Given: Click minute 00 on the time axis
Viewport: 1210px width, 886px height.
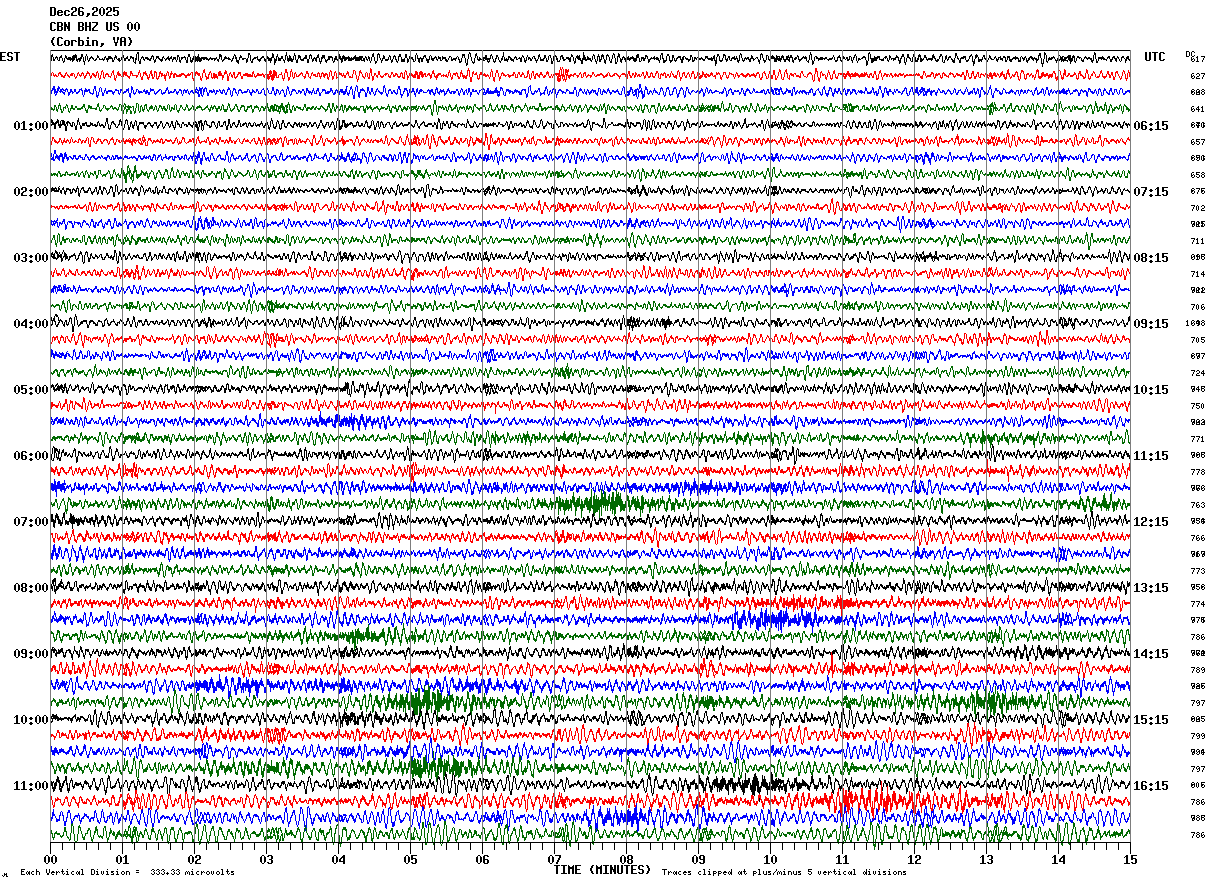Looking at the screenshot, I should (51, 859).
